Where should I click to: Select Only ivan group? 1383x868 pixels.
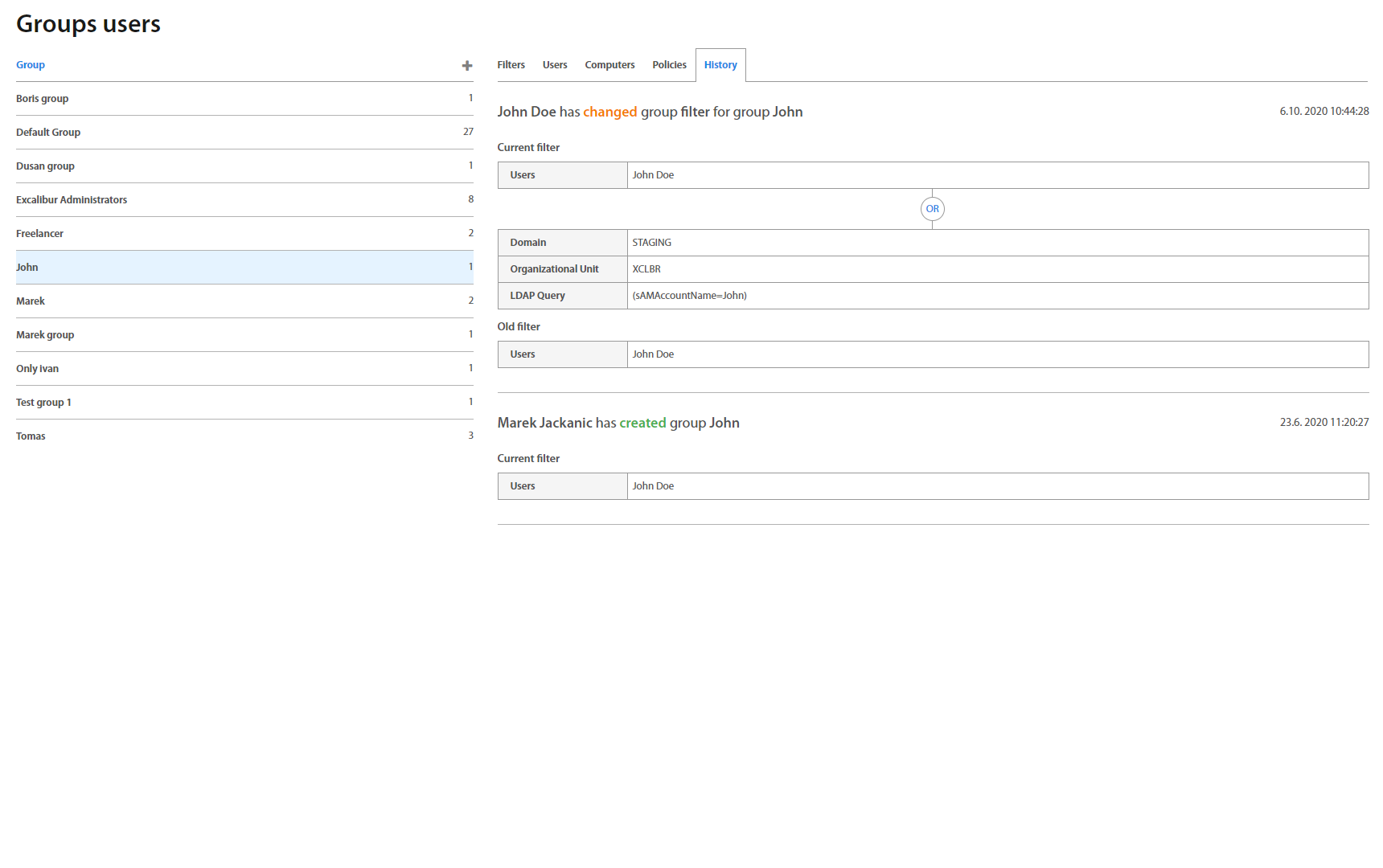pos(37,369)
